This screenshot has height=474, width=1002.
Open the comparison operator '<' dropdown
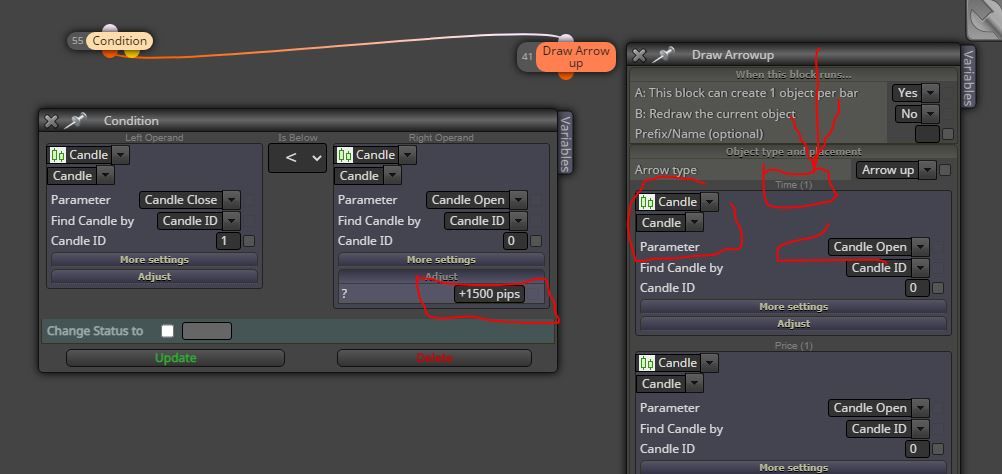[x=297, y=158]
